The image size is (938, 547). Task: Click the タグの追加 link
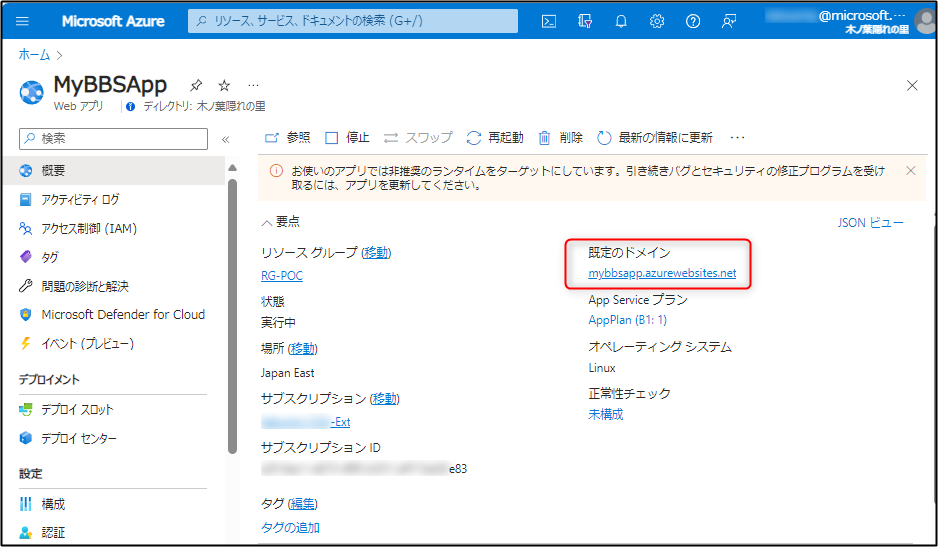click(x=290, y=528)
